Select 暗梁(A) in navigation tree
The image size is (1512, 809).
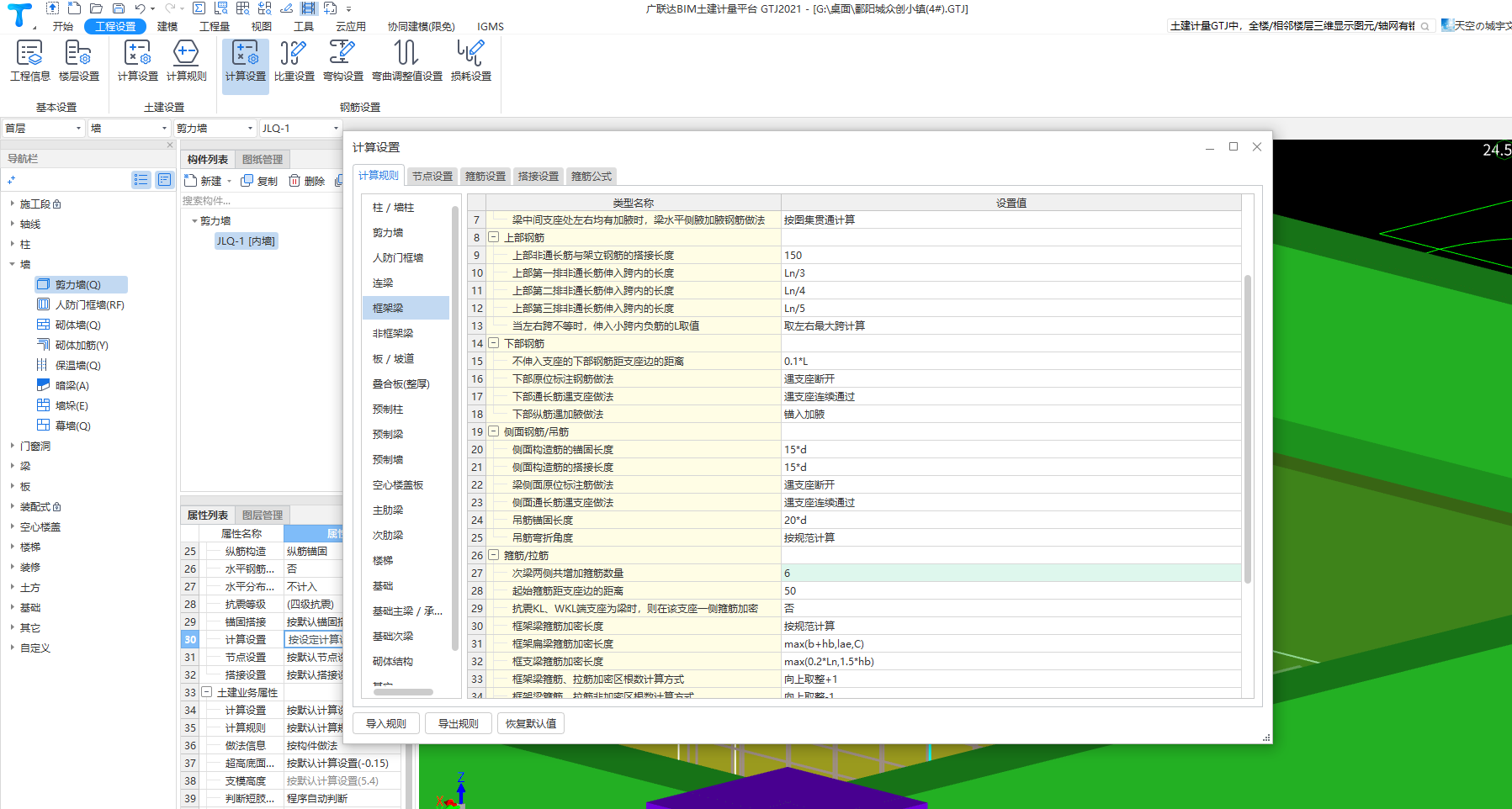(x=72, y=385)
